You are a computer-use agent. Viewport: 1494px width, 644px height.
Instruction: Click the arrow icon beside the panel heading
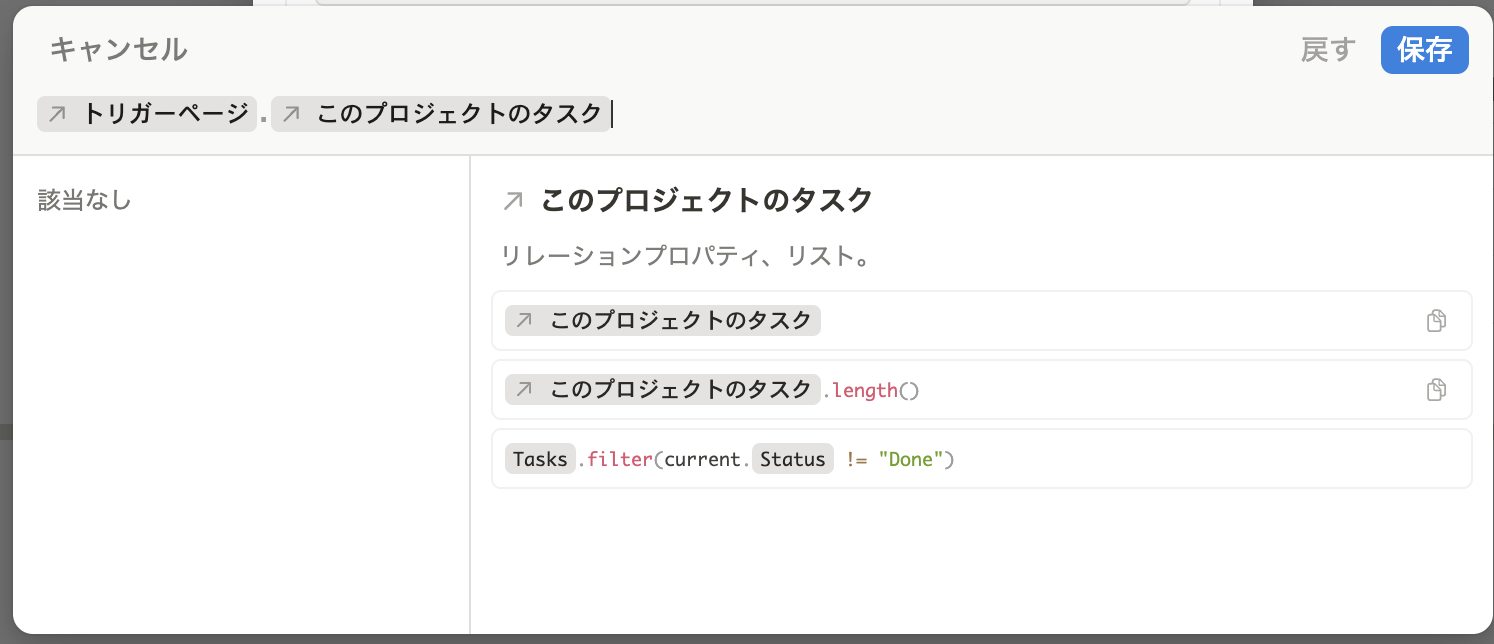(x=513, y=201)
